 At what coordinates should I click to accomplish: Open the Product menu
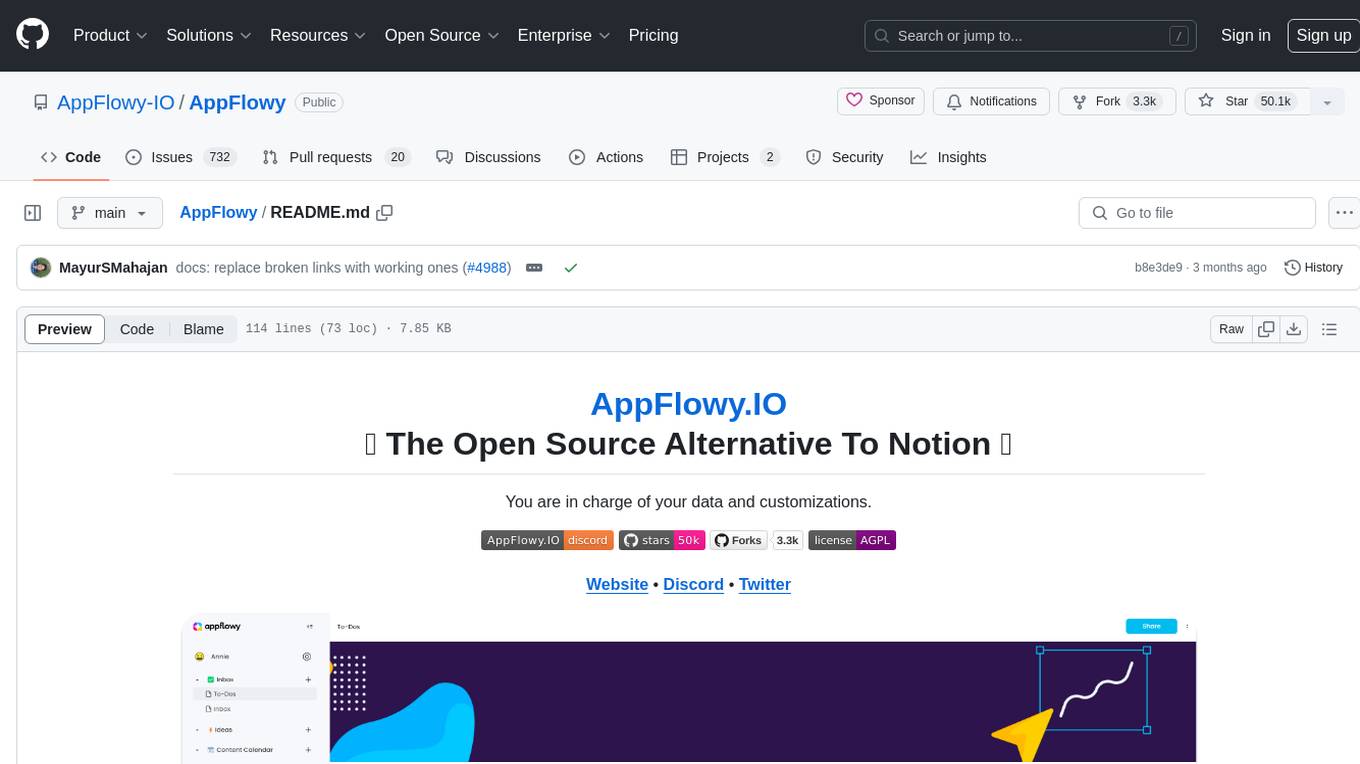[110, 35]
